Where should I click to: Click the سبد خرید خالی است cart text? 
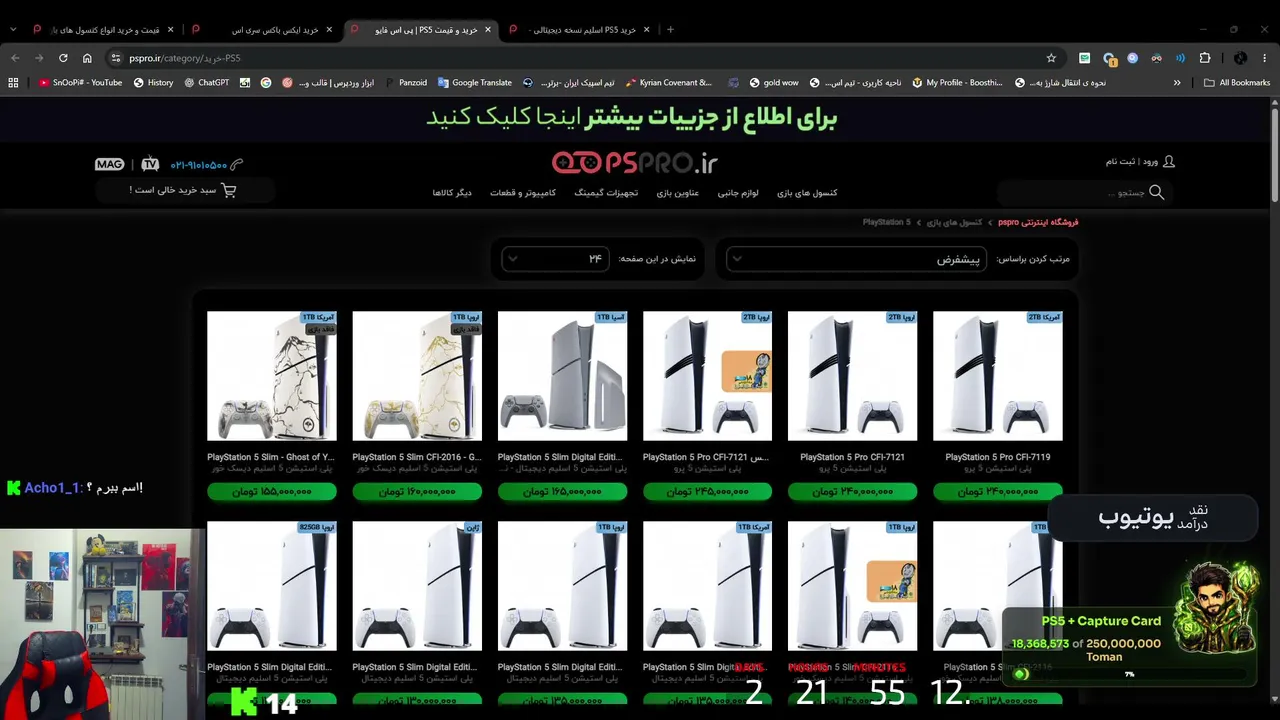(172, 190)
